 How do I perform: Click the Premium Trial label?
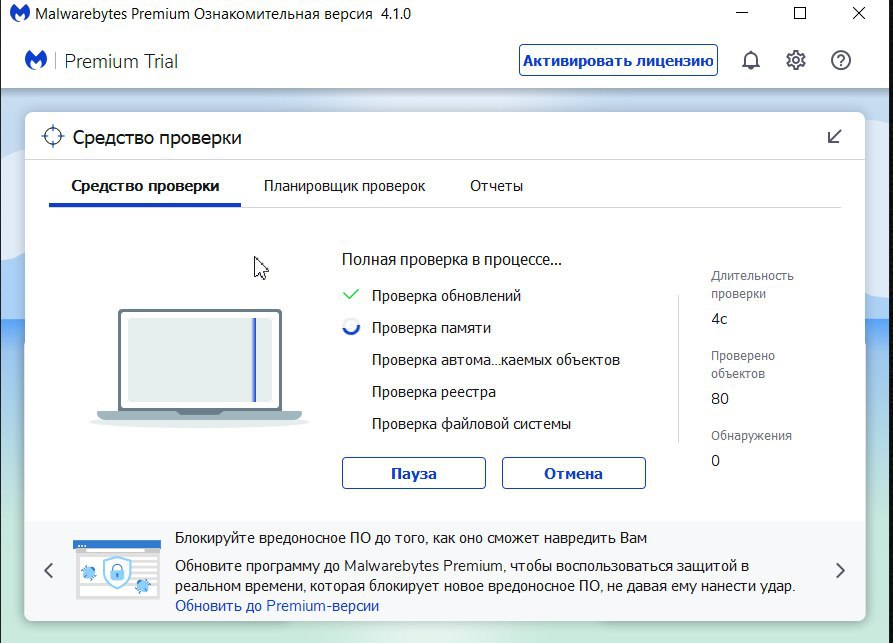point(121,61)
